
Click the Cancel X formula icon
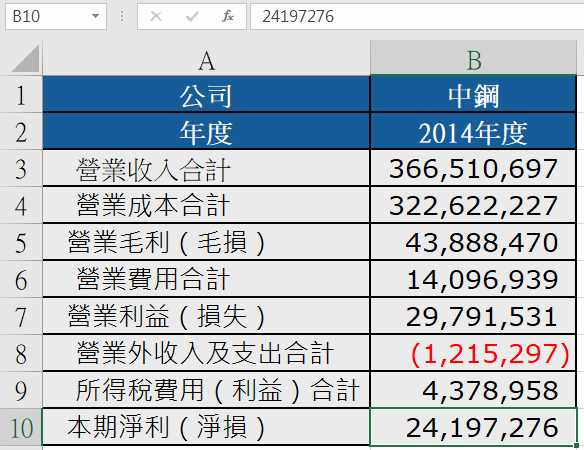click(156, 16)
